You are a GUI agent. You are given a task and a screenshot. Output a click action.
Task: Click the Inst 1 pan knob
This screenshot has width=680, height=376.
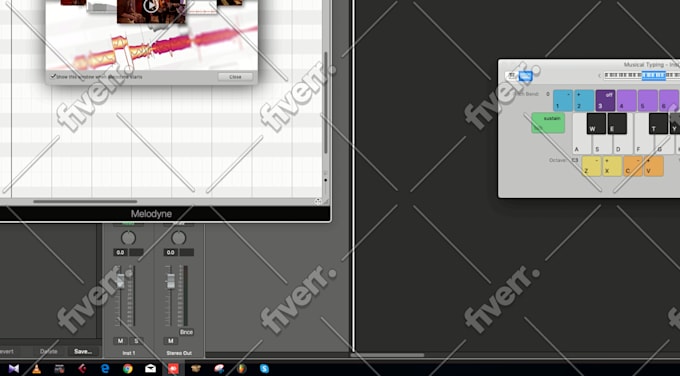click(128, 238)
